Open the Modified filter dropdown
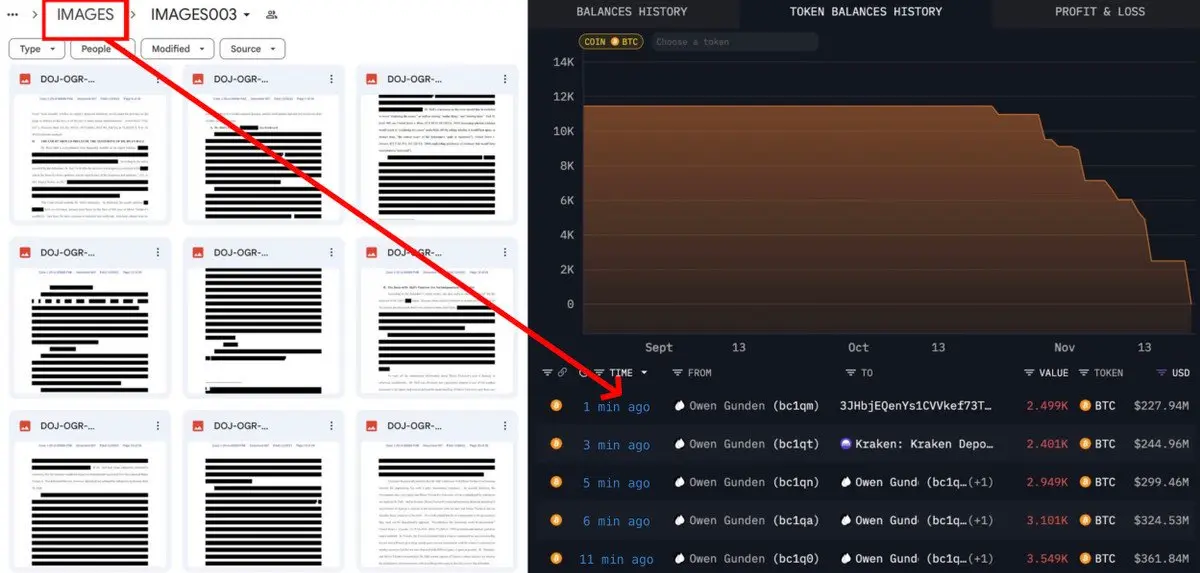This screenshot has width=1200, height=573. pos(178,49)
